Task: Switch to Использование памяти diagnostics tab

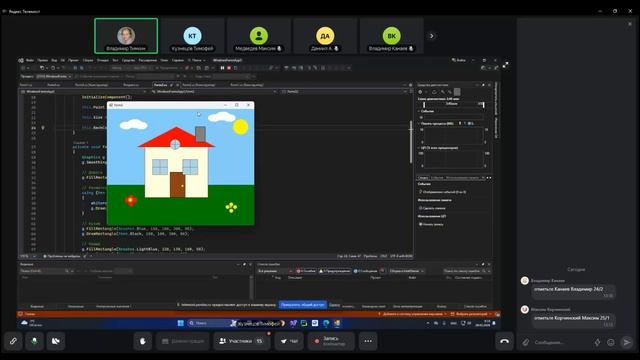Action: click(x=462, y=178)
